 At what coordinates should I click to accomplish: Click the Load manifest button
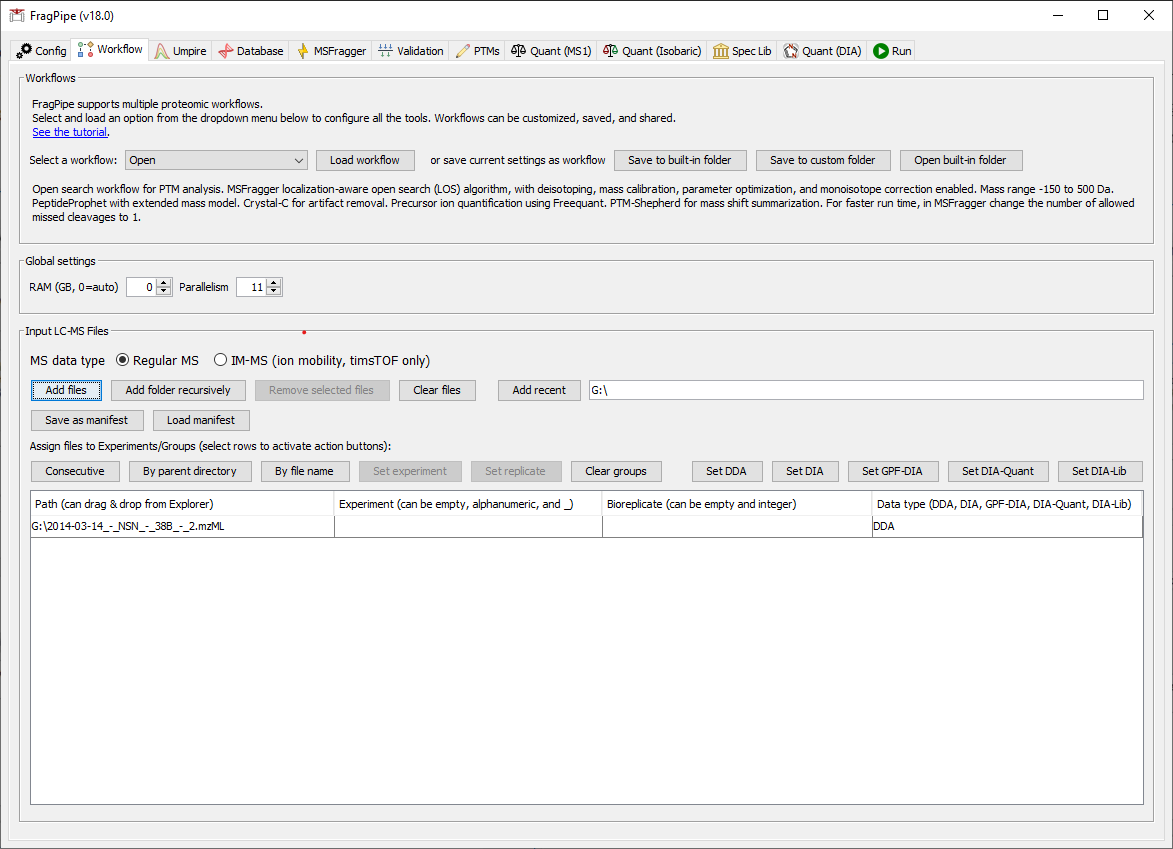tap(200, 420)
